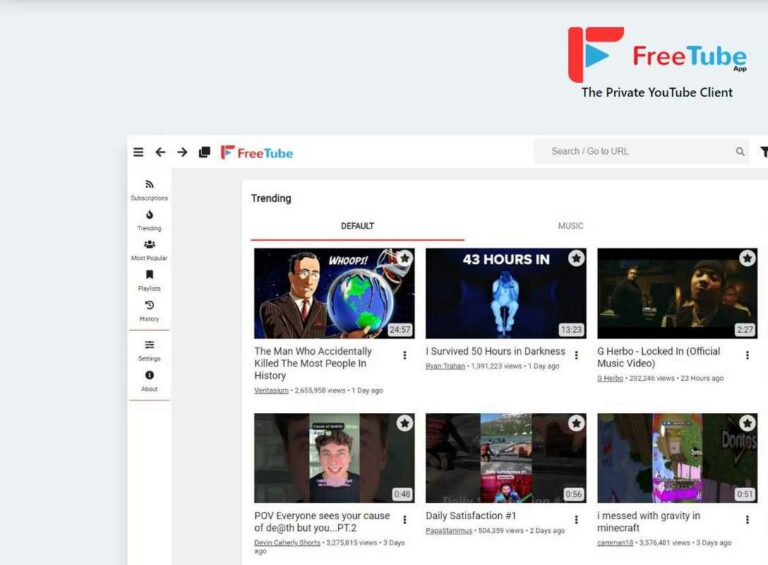Open options menu for 'i messed with gravity in minecraft'
The image size is (768, 565).
click(x=747, y=519)
